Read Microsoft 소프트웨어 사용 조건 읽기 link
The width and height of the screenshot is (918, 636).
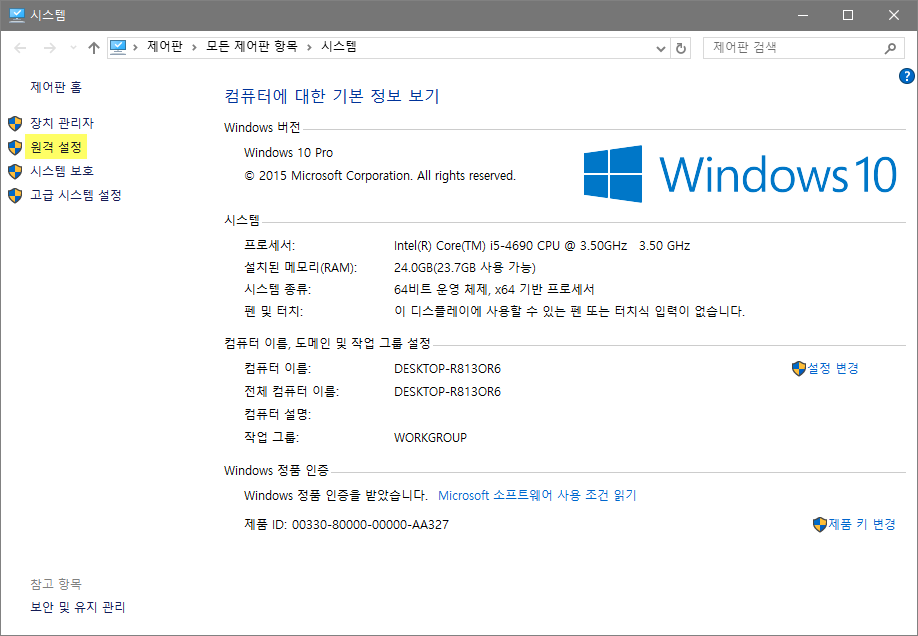coord(537,495)
